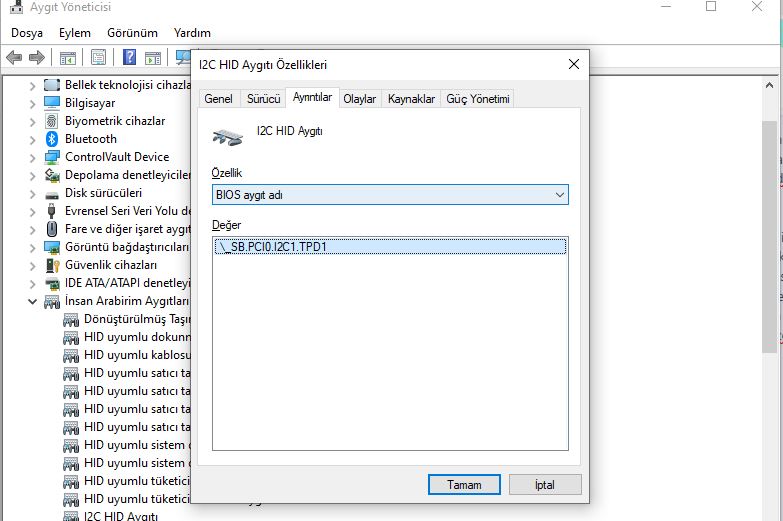Click the ControlVault Device icon
The width and height of the screenshot is (783, 521).
click(x=52, y=157)
